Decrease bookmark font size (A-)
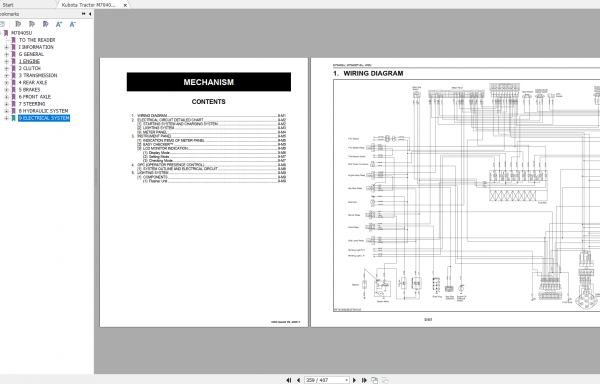This screenshot has height=384, width=600. 72,24
